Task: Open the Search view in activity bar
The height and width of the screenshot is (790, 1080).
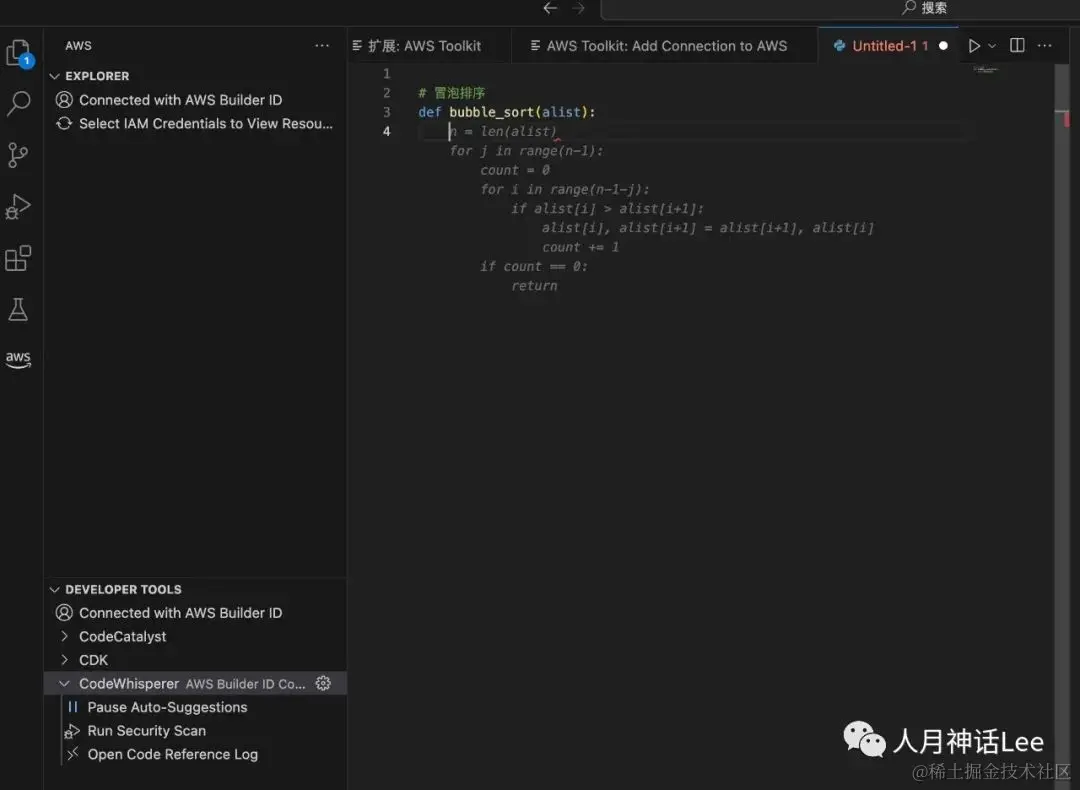Action: (x=19, y=103)
